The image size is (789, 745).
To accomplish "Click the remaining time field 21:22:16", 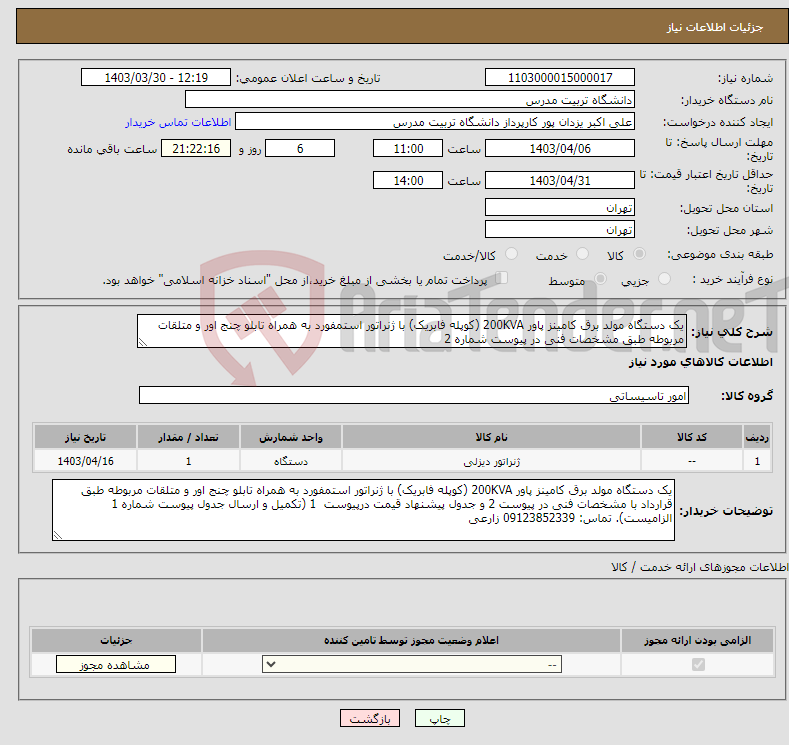I will tap(196, 148).
